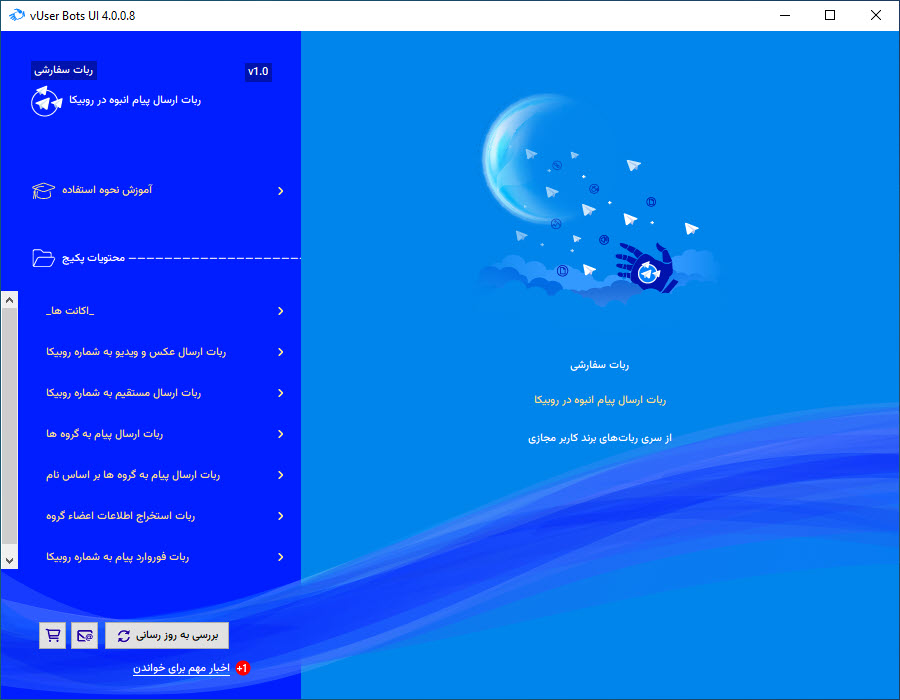900x700 pixels.
Task: Click ربات سفارشی text in main panel
Action: pos(599,365)
